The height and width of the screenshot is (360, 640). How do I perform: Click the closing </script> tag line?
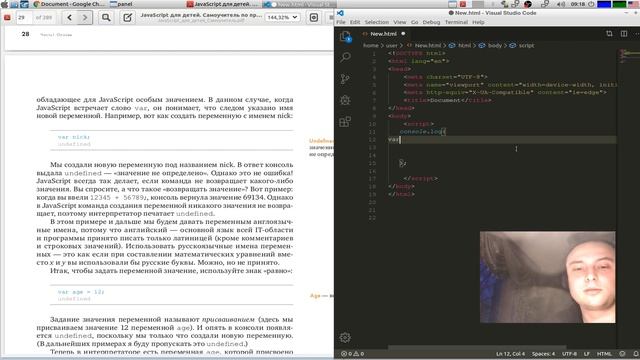click(x=420, y=178)
